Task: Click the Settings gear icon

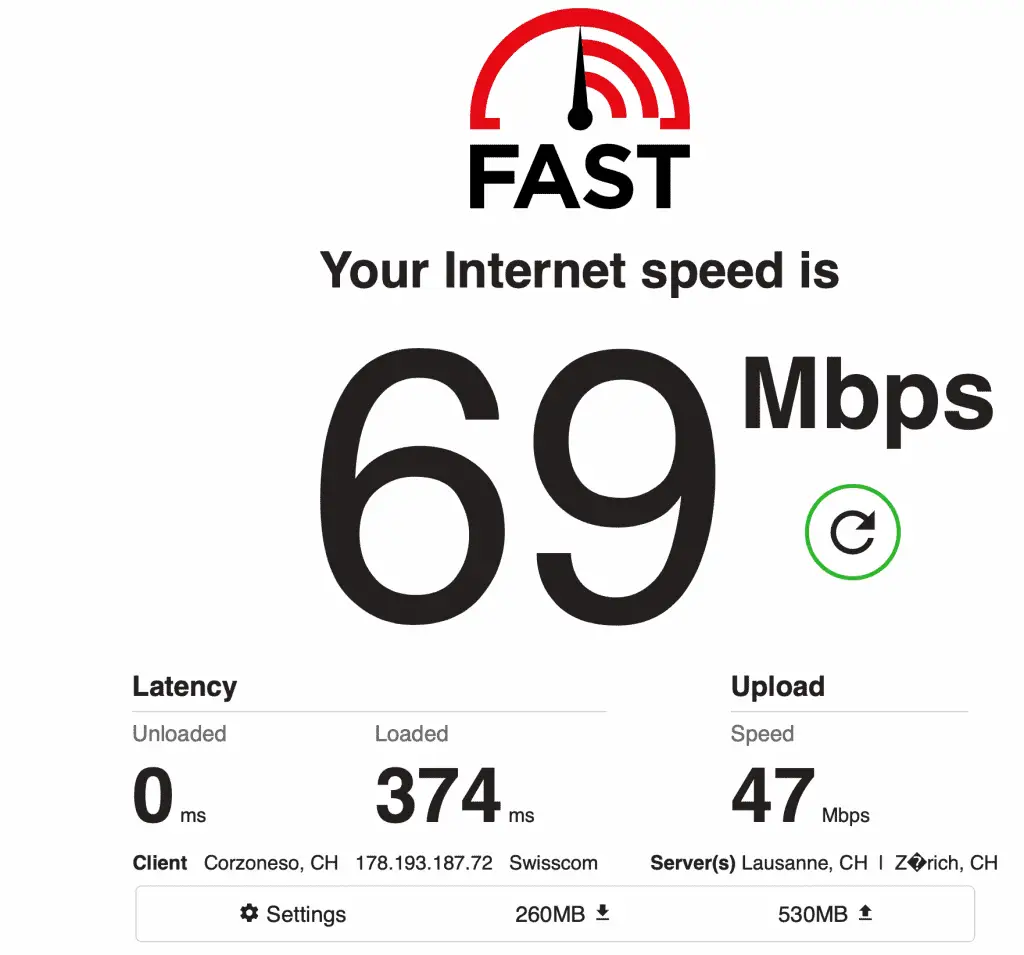Action: point(249,913)
